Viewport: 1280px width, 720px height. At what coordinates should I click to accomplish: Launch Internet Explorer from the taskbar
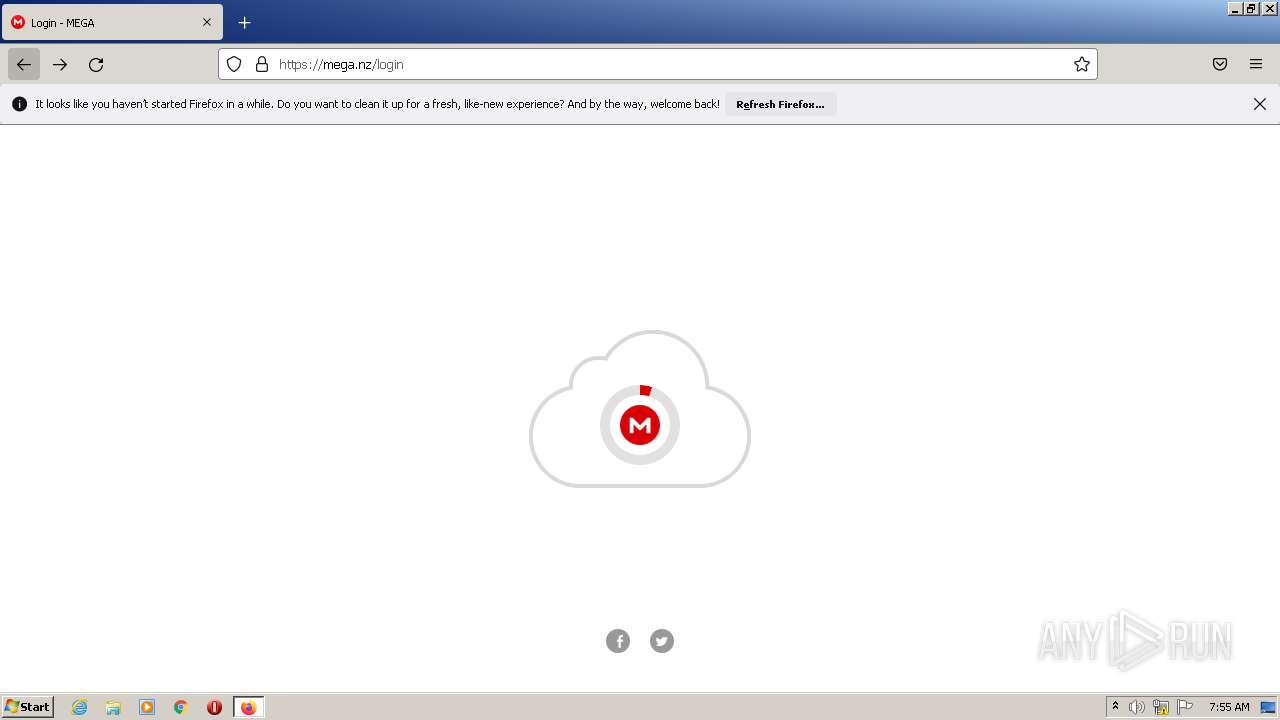click(x=80, y=707)
